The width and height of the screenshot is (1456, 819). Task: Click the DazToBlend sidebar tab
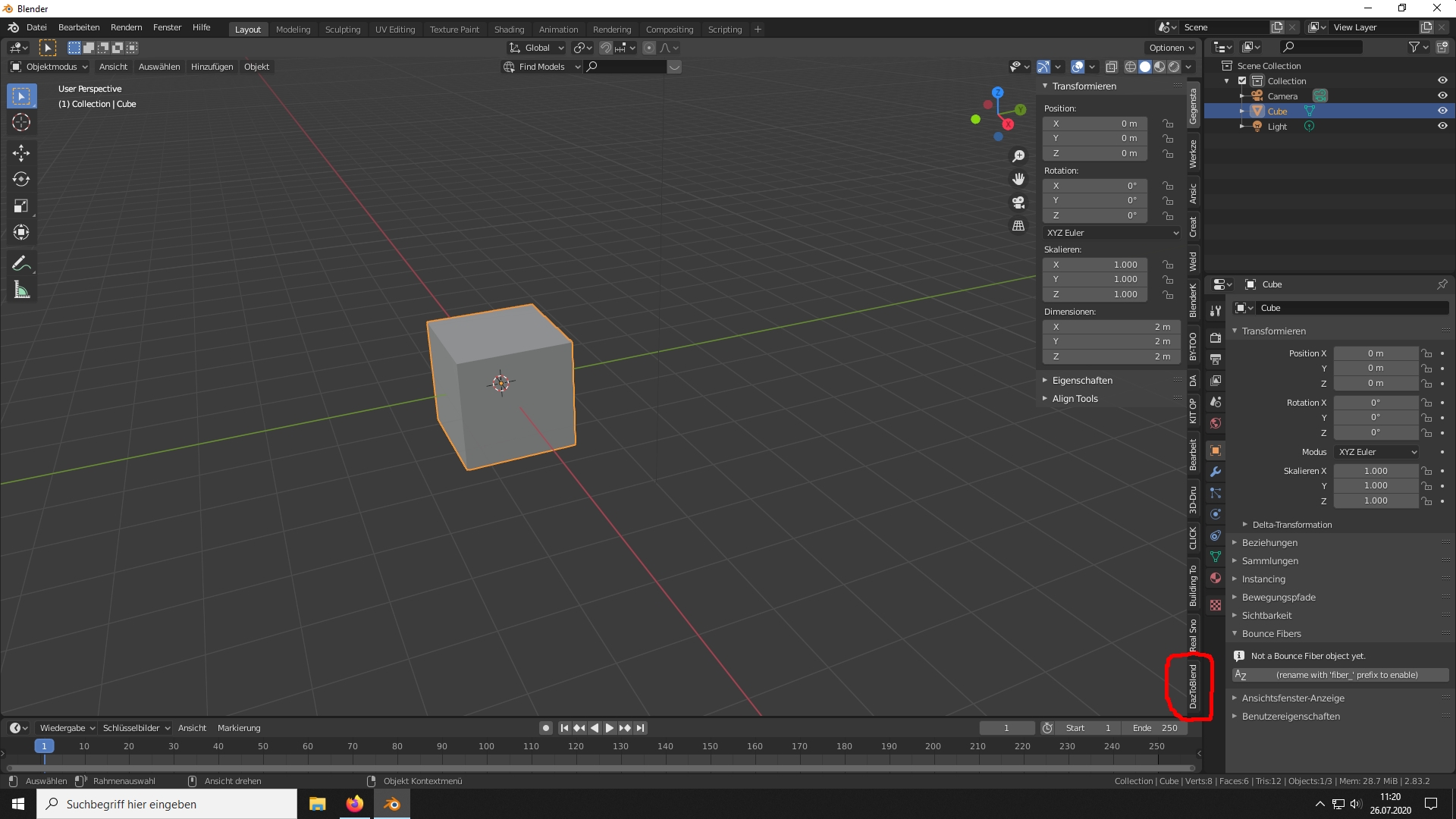point(1193,686)
